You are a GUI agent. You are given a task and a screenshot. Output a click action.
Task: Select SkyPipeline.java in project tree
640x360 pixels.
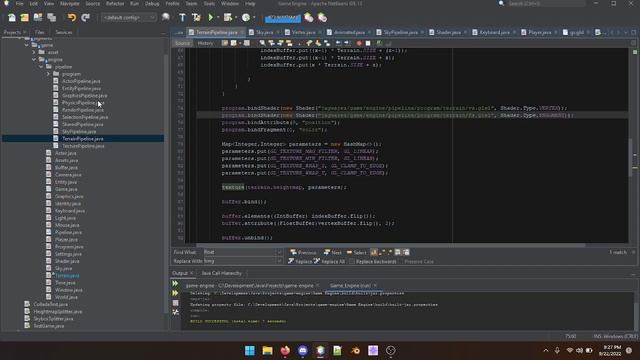click(x=79, y=131)
